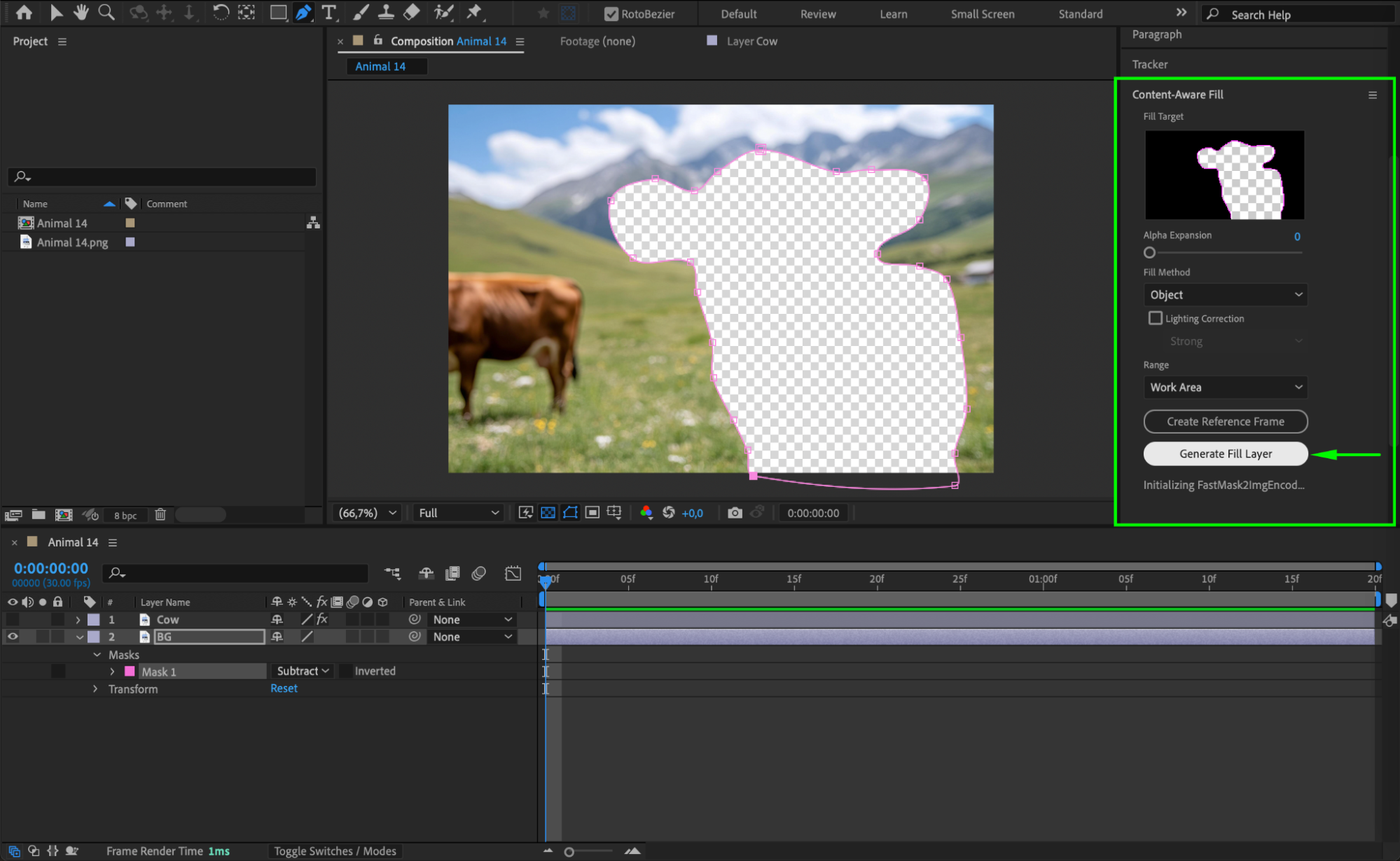Enable the Lighting Correction checkbox
This screenshot has width=1400, height=861.
click(1155, 318)
